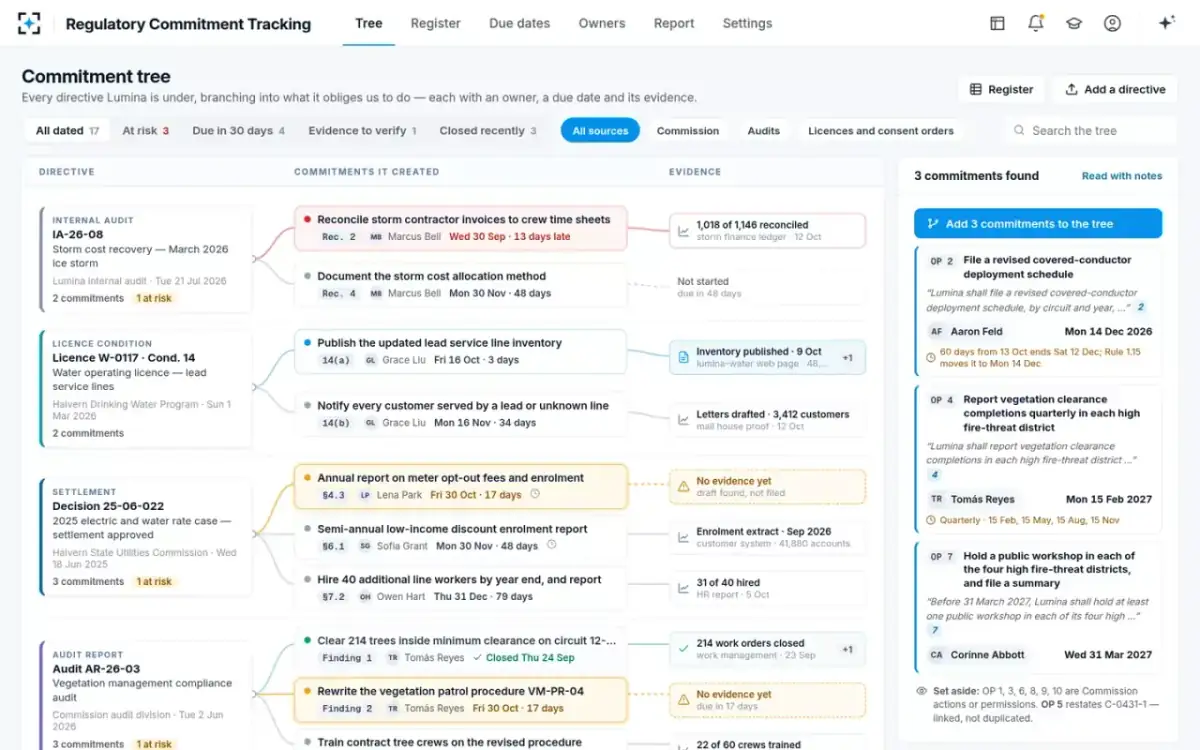Viewport: 1200px width, 750px height.
Task: Open the Due dates tab
Action: click(520, 23)
